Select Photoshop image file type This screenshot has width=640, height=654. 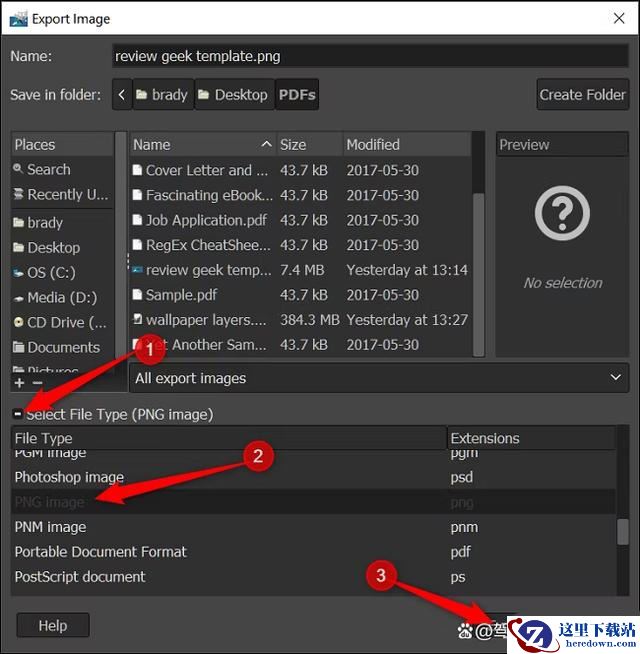313,477
